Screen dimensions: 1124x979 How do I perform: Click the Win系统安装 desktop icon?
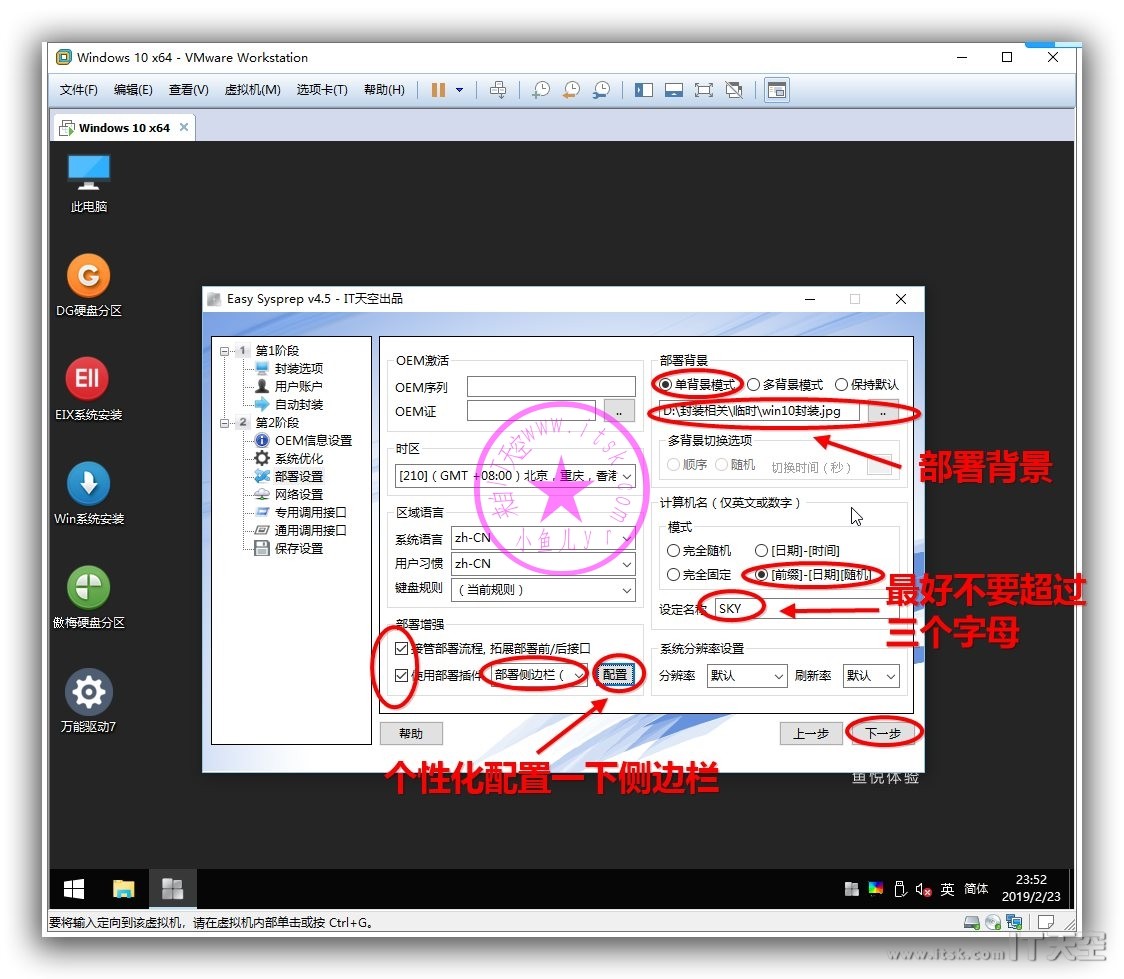[88, 493]
